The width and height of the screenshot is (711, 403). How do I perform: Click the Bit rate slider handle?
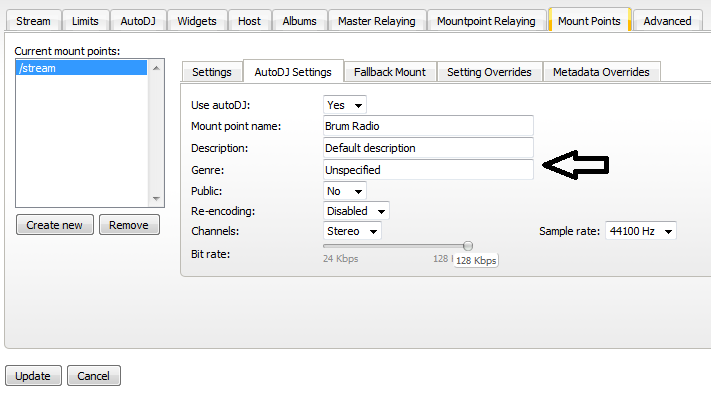pos(468,245)
